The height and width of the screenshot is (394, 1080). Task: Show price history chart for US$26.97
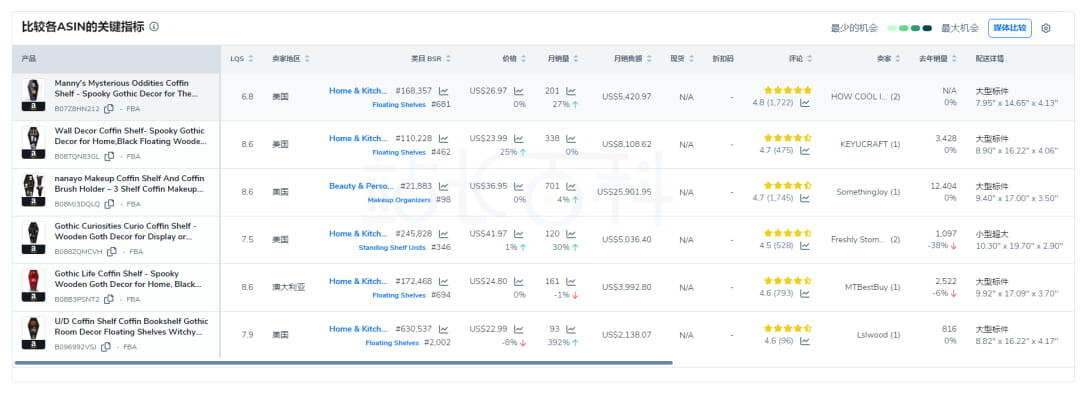[x=519, y=91]
